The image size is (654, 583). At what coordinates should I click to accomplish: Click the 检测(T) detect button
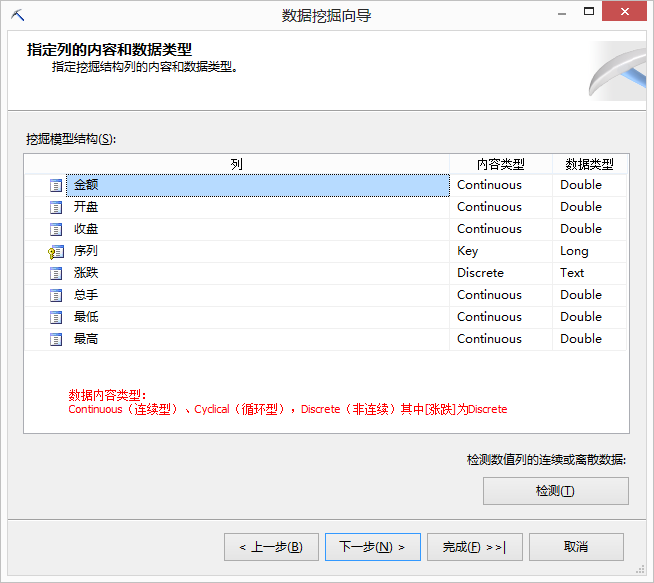556,491
